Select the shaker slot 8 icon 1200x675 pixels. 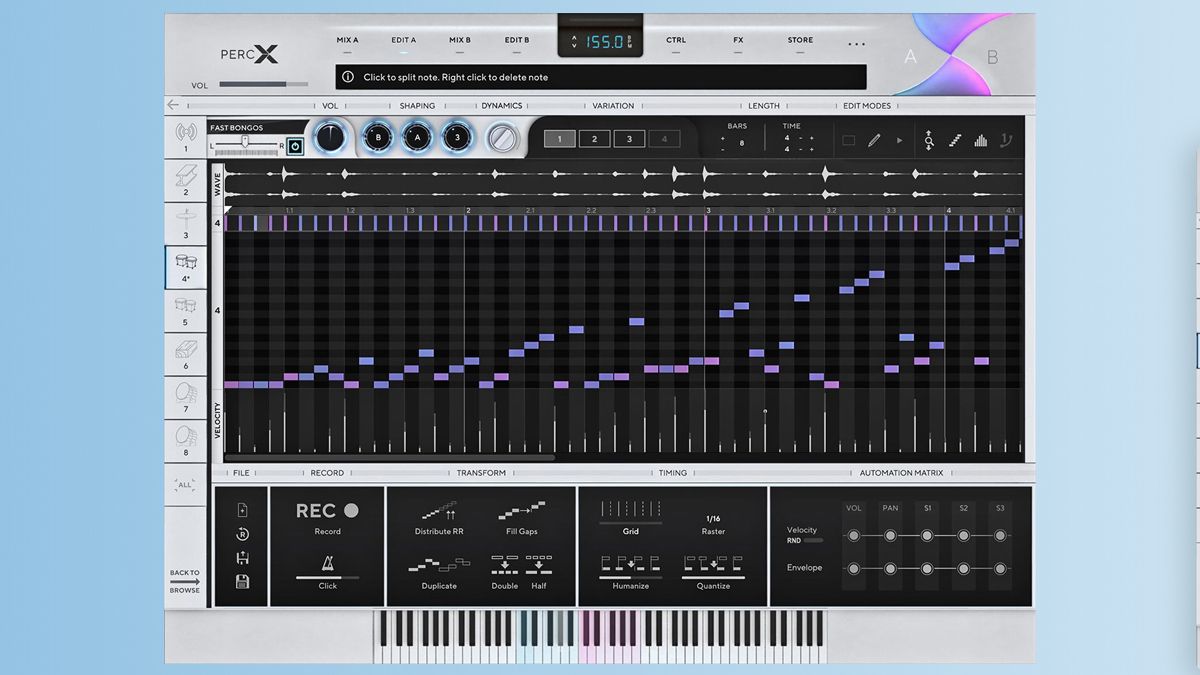point(185,436)
